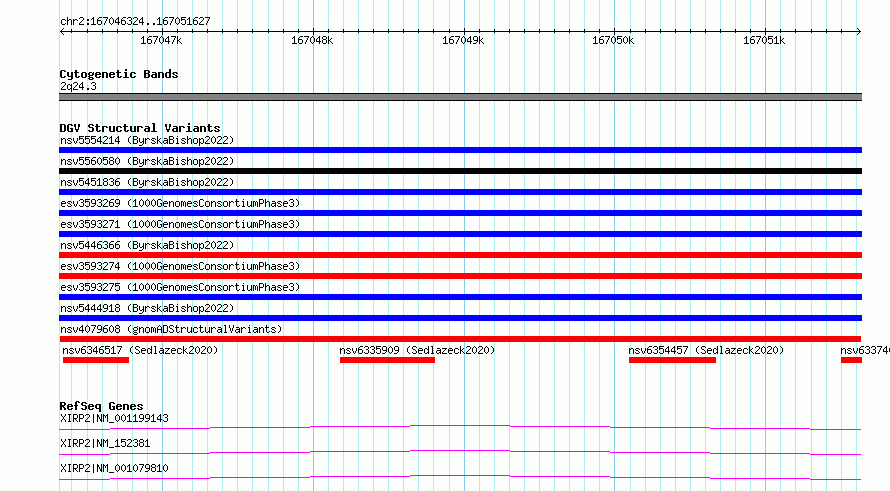Click the XIRP2|NM_001199143 transcript line
The width and height of the screenshot is (890, 491).
tap(460, 427)
